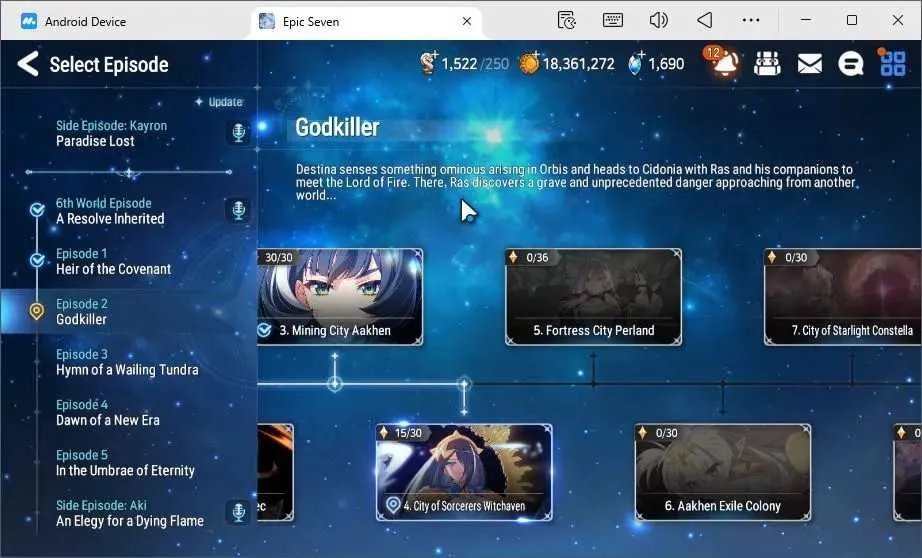
Task: Tap the skystone crystal currency icon
Action: (x=636, y=64)
